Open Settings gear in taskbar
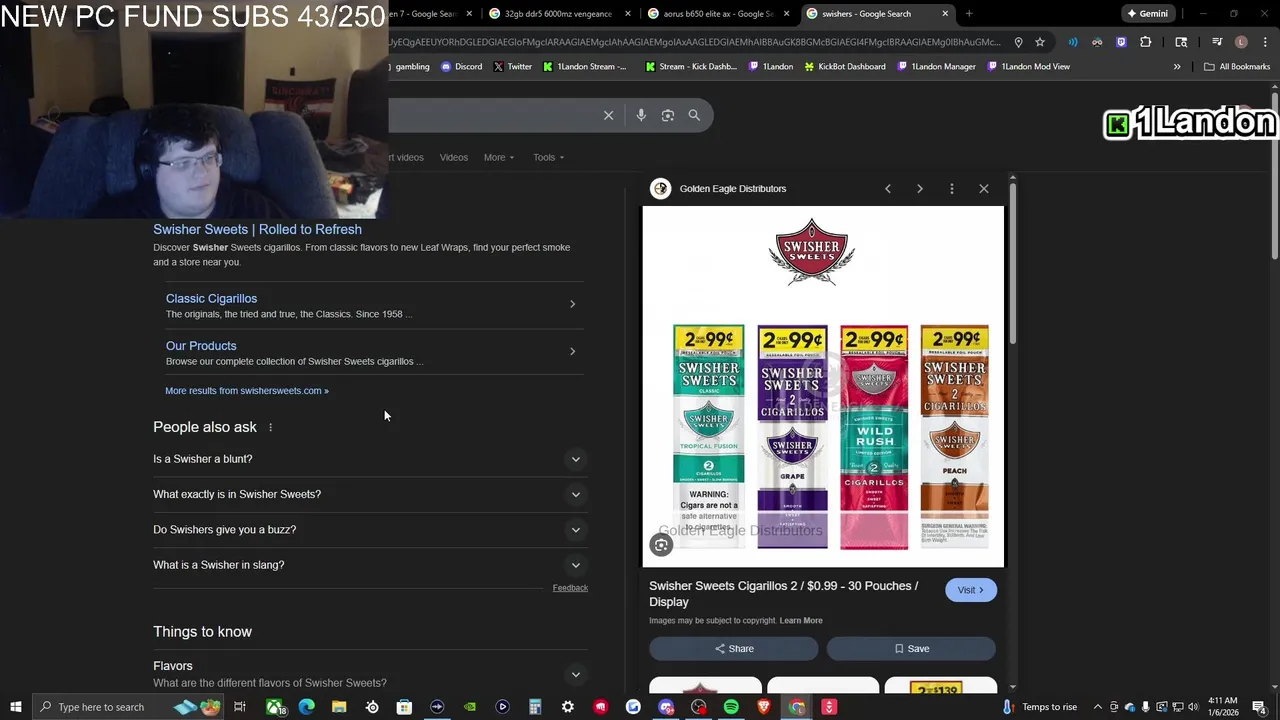The image size is (1280, 720). coord(568,707)
